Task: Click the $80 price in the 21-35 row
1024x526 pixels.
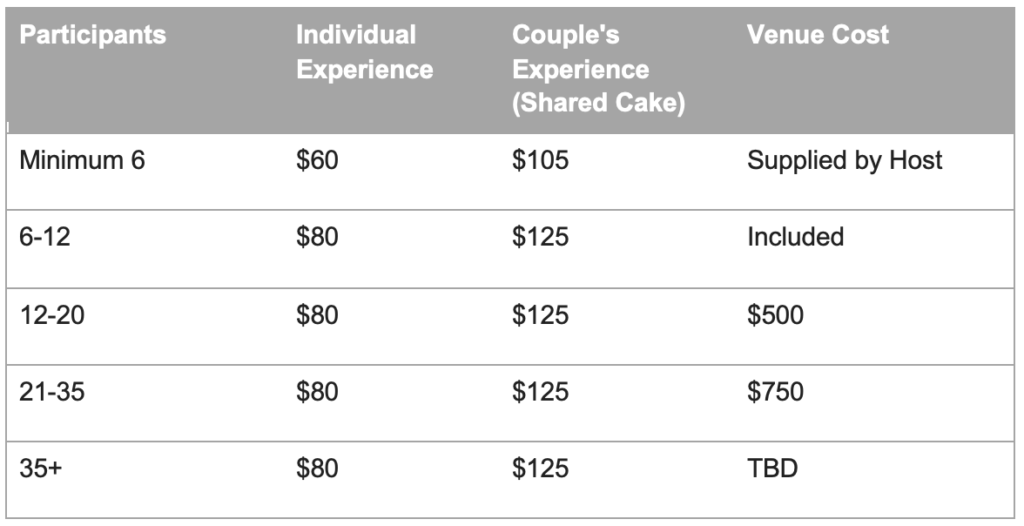Action: (318, 391)
